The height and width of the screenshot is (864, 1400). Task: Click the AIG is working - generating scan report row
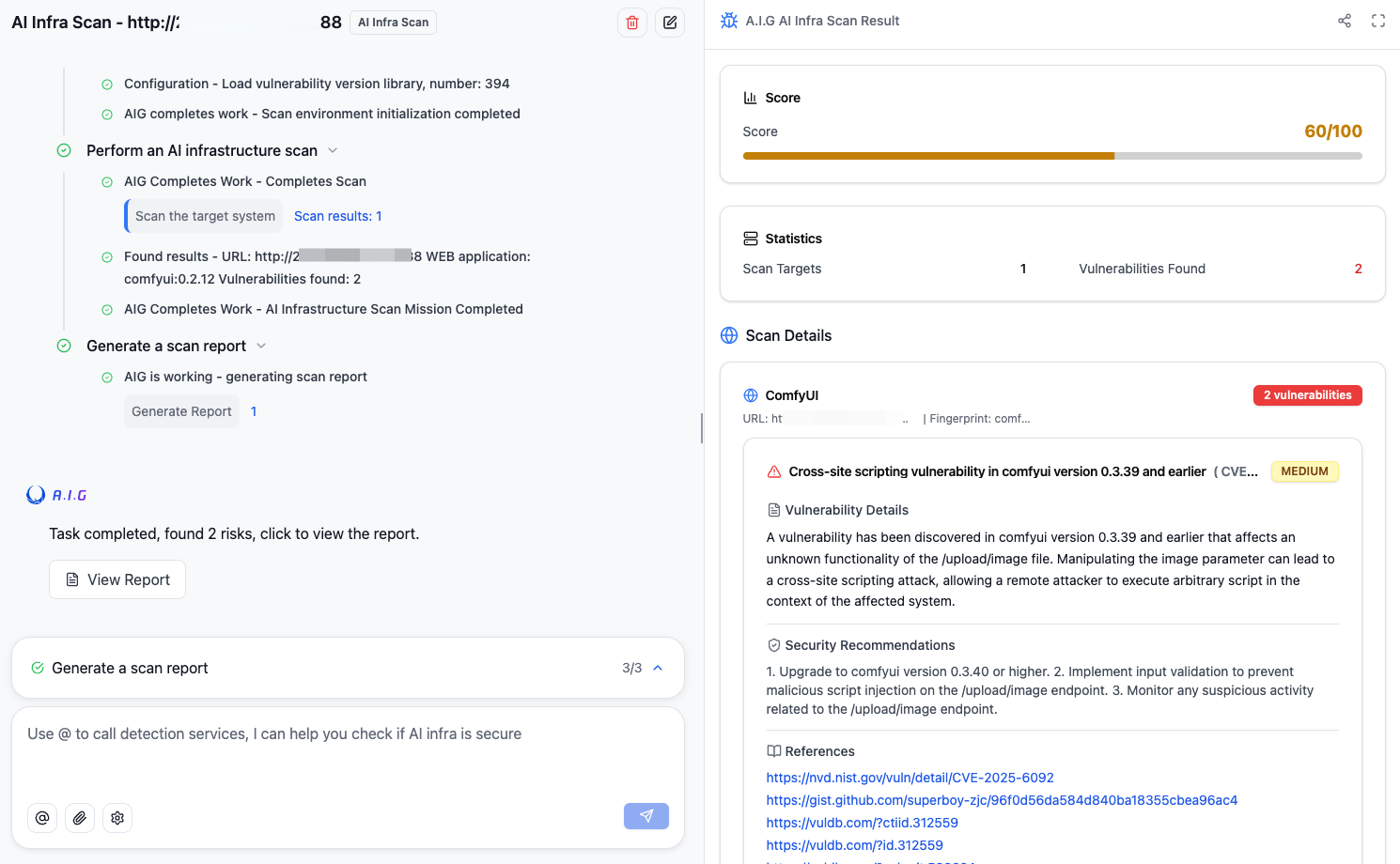tap(245, 377)
